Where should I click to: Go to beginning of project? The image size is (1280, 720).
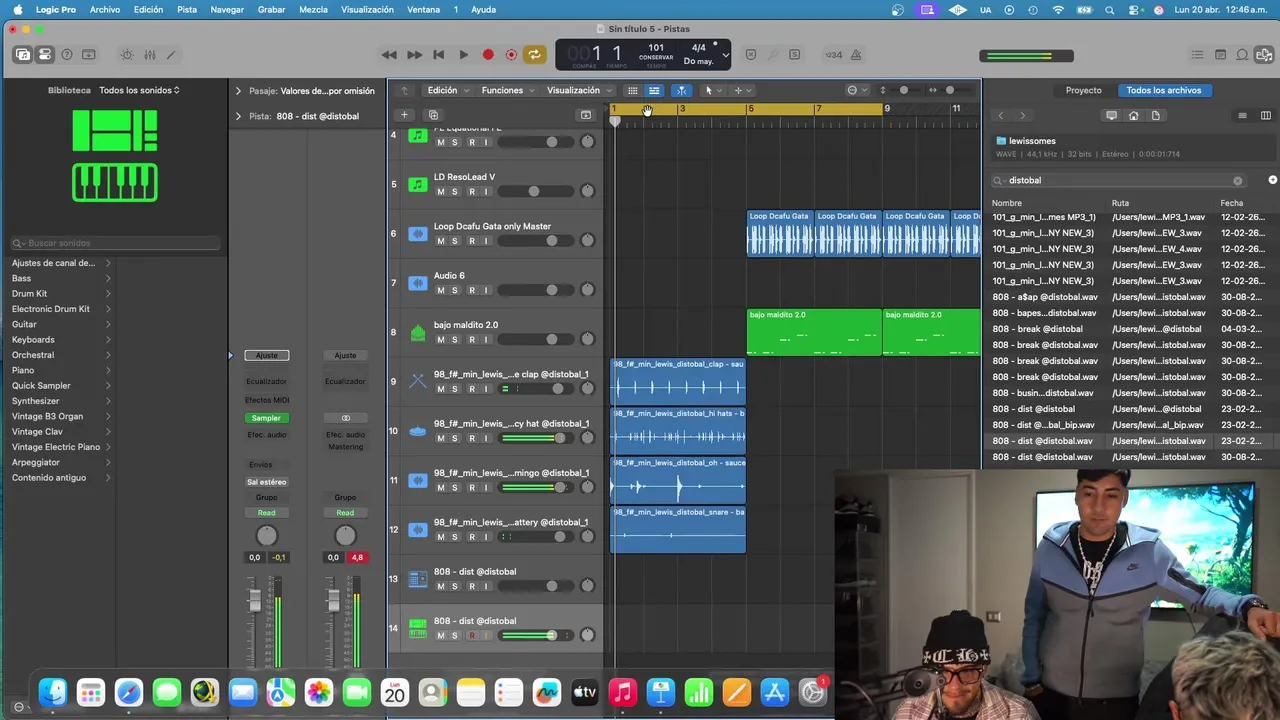click(438, 55)
